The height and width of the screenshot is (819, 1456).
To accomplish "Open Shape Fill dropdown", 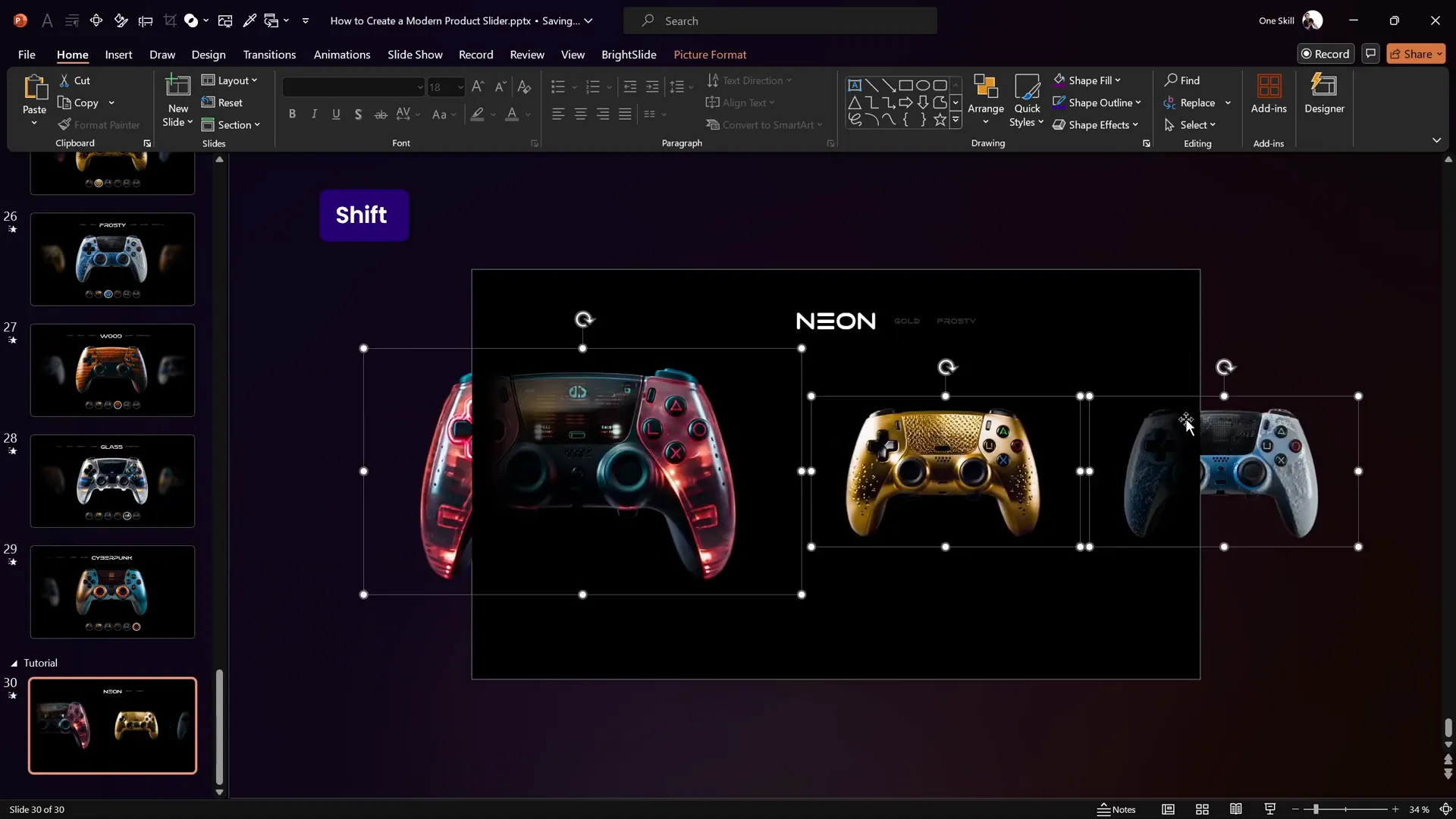I will [1087, 80].
